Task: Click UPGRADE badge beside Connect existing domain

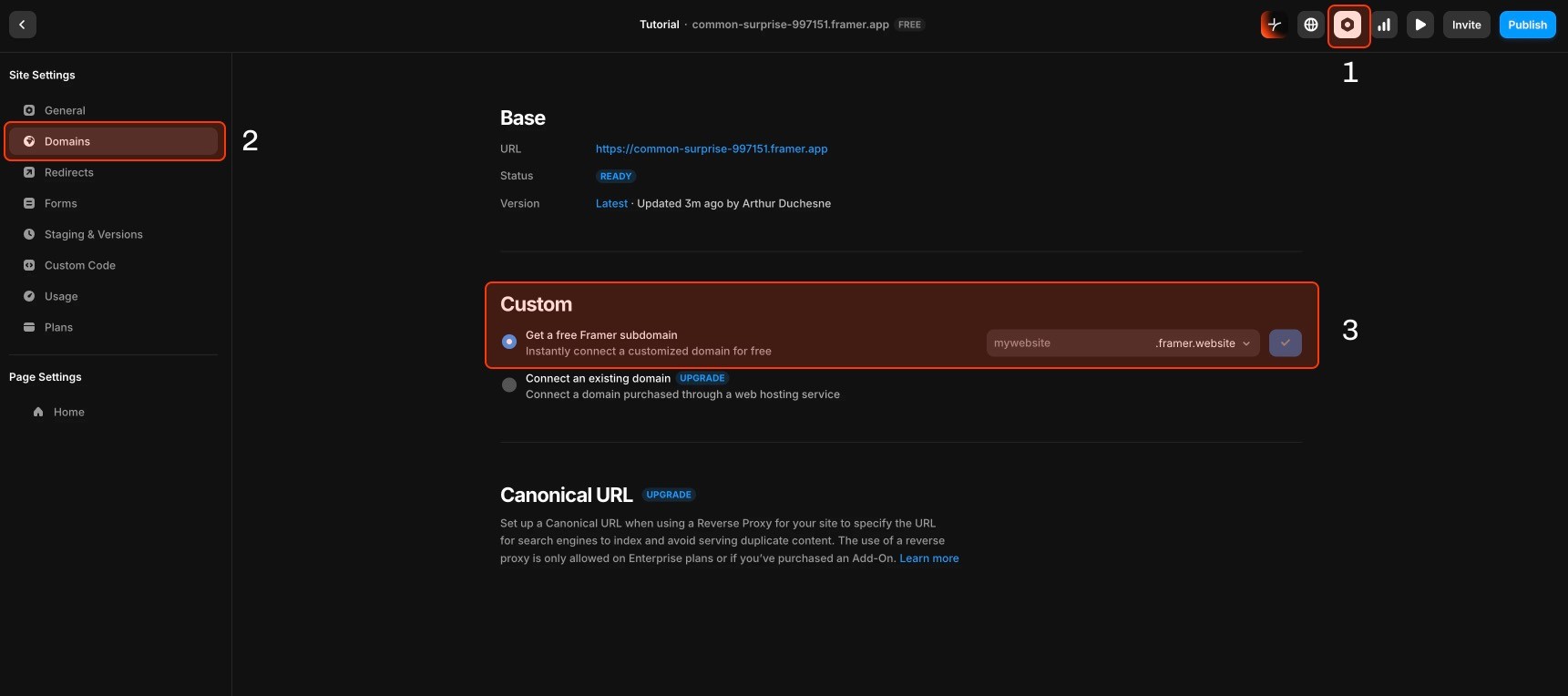Action: [702, 378]
